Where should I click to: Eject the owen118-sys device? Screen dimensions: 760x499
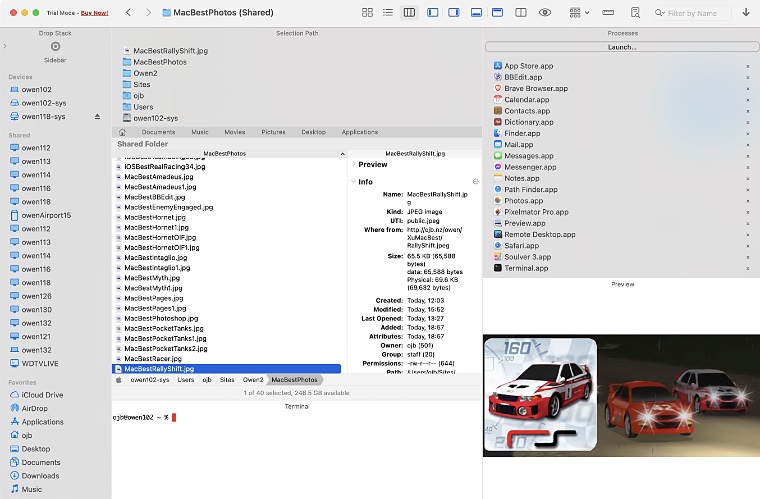97,116
